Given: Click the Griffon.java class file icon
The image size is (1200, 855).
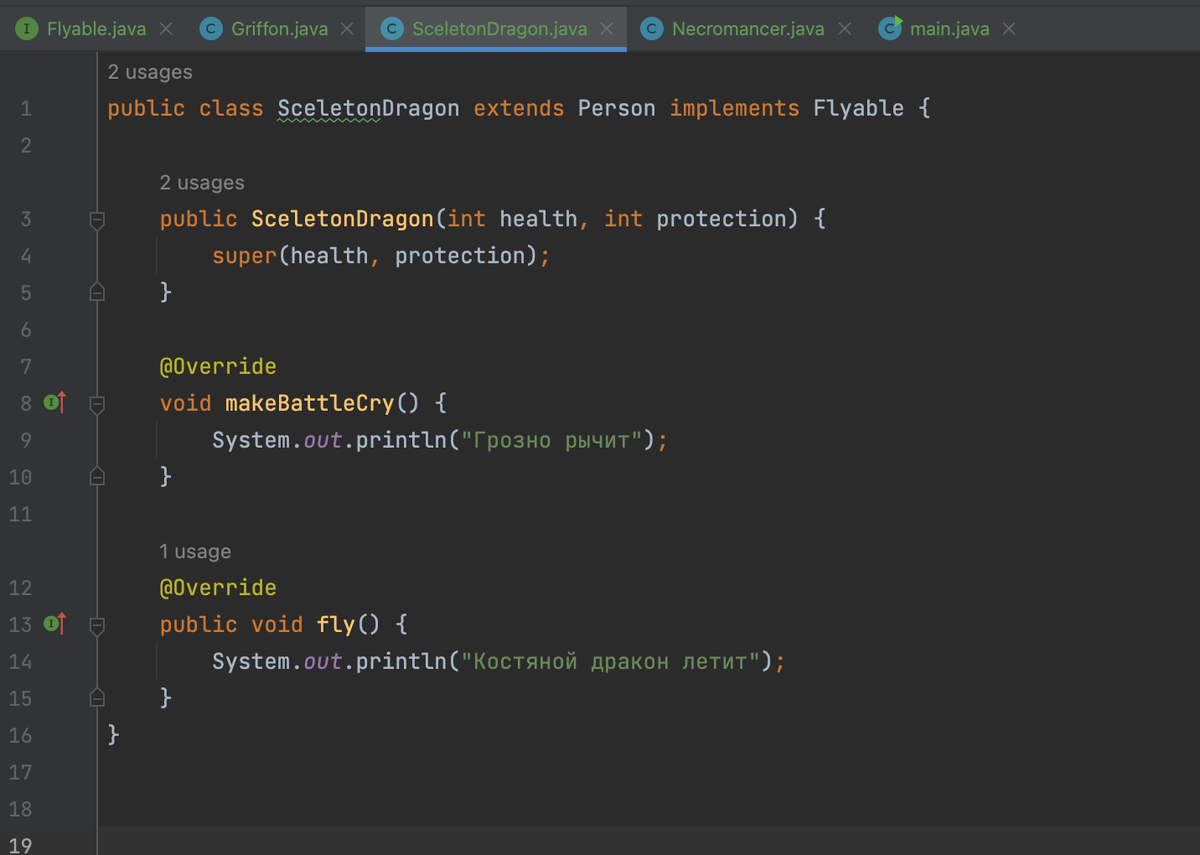Looking at the screenshot, I should [211, 29].
